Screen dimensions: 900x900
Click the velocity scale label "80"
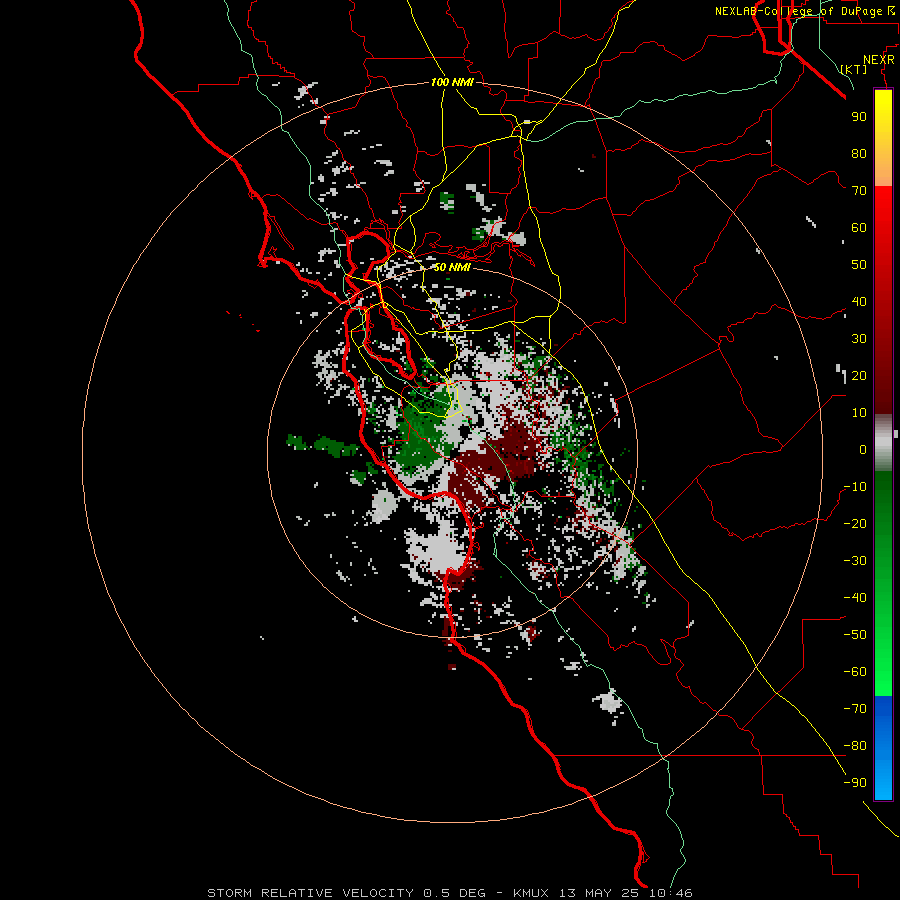(859, 154)
